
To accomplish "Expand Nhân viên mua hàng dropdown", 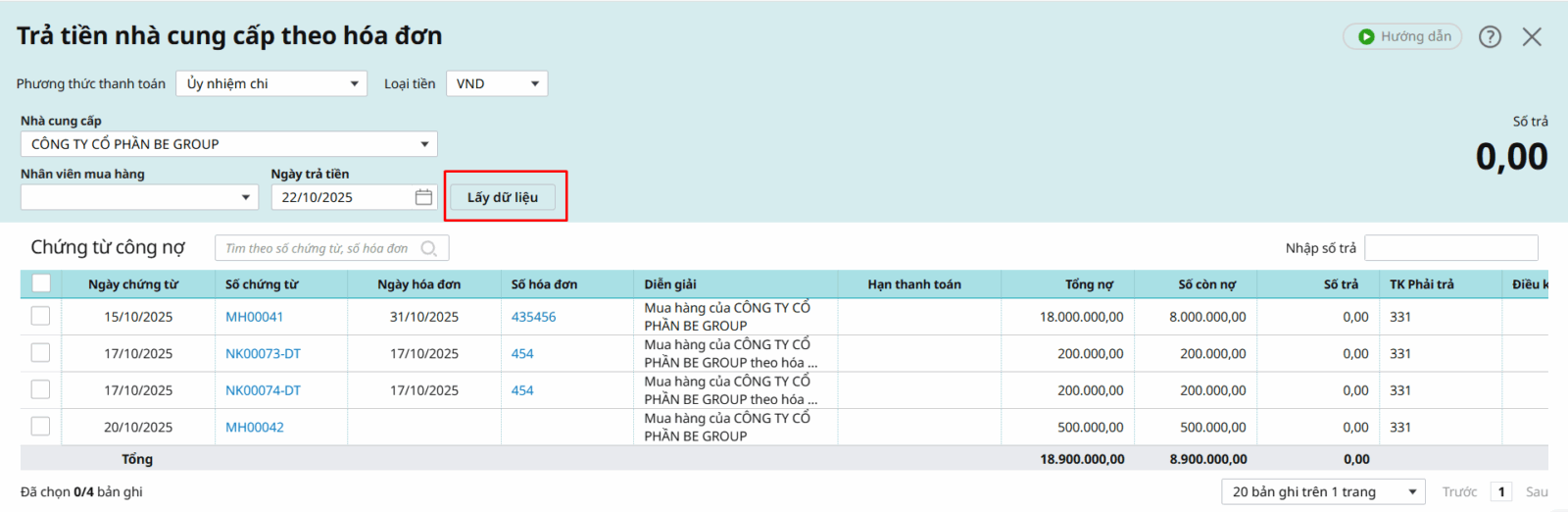I will (x=139, y=198).
